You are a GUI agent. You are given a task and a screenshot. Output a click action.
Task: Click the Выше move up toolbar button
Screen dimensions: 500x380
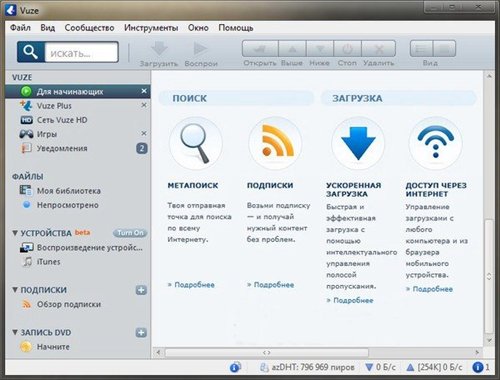click(292, 49)
